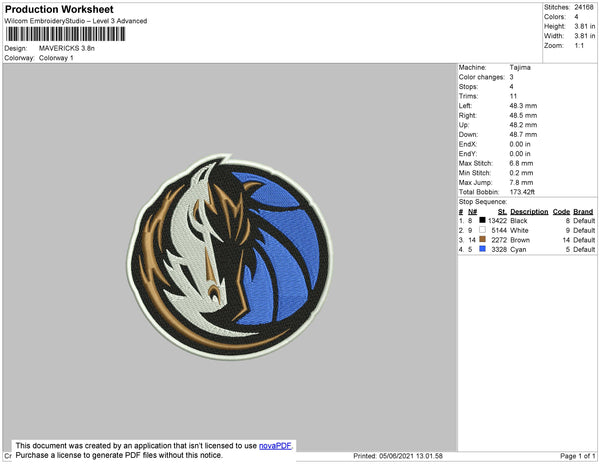
Task: Click the Zoom value 1:1
Action: (x=579, y=46)
